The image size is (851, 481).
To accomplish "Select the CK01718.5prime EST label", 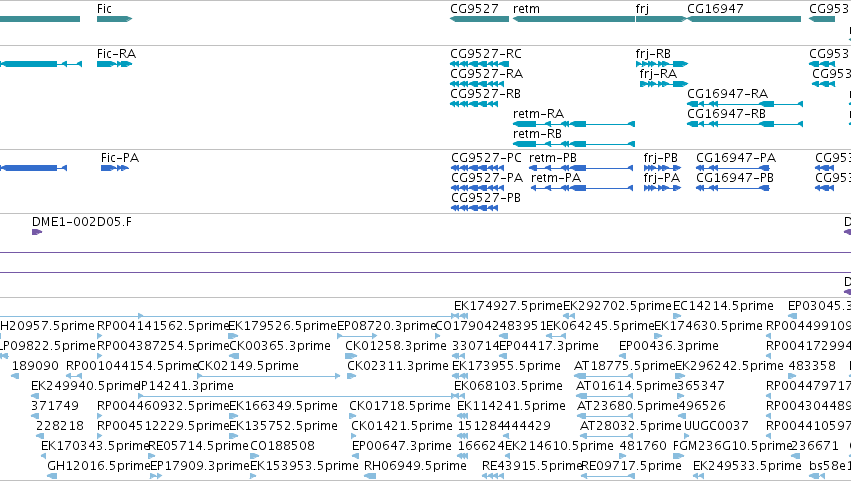I will (400, 407).
